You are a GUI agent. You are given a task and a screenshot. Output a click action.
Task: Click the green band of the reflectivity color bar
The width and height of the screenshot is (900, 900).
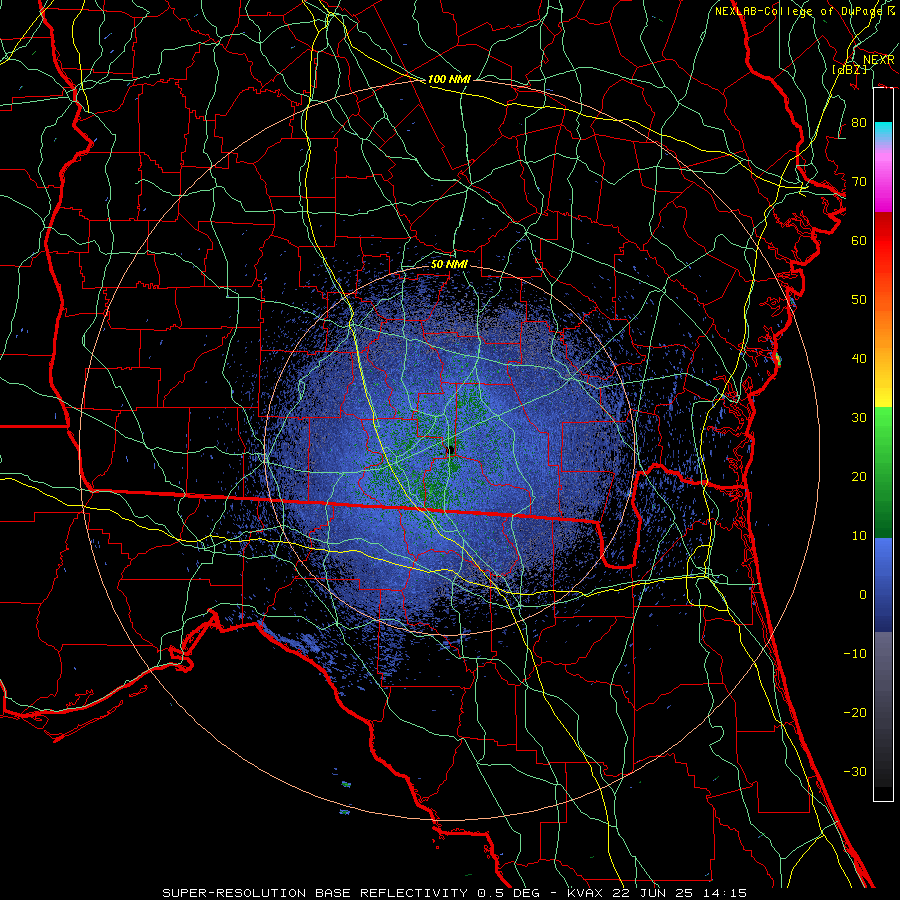point(883,472)
